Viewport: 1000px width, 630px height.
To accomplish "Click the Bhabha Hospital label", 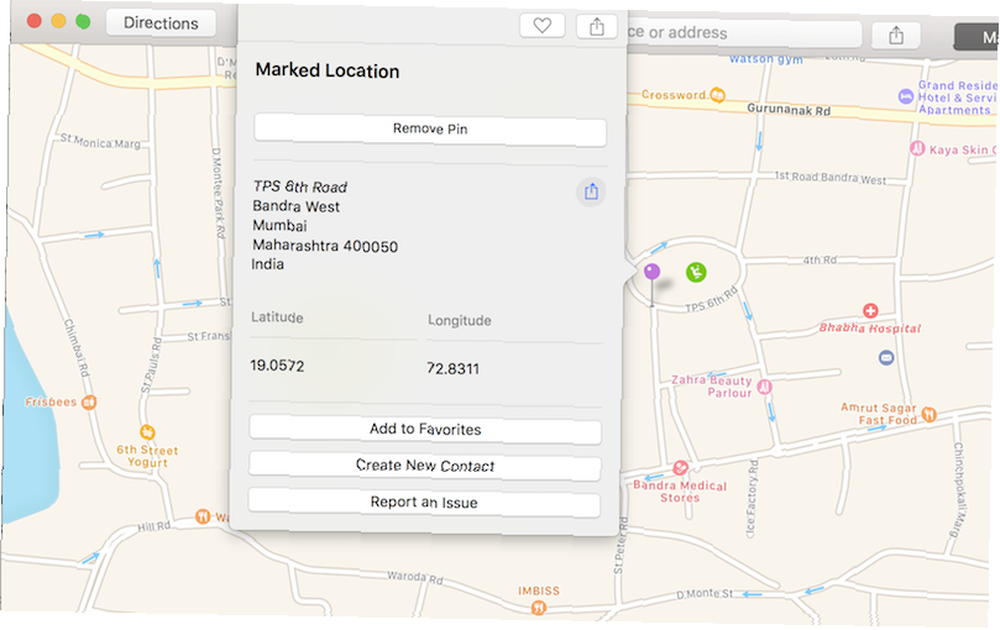I will (870, 328).
